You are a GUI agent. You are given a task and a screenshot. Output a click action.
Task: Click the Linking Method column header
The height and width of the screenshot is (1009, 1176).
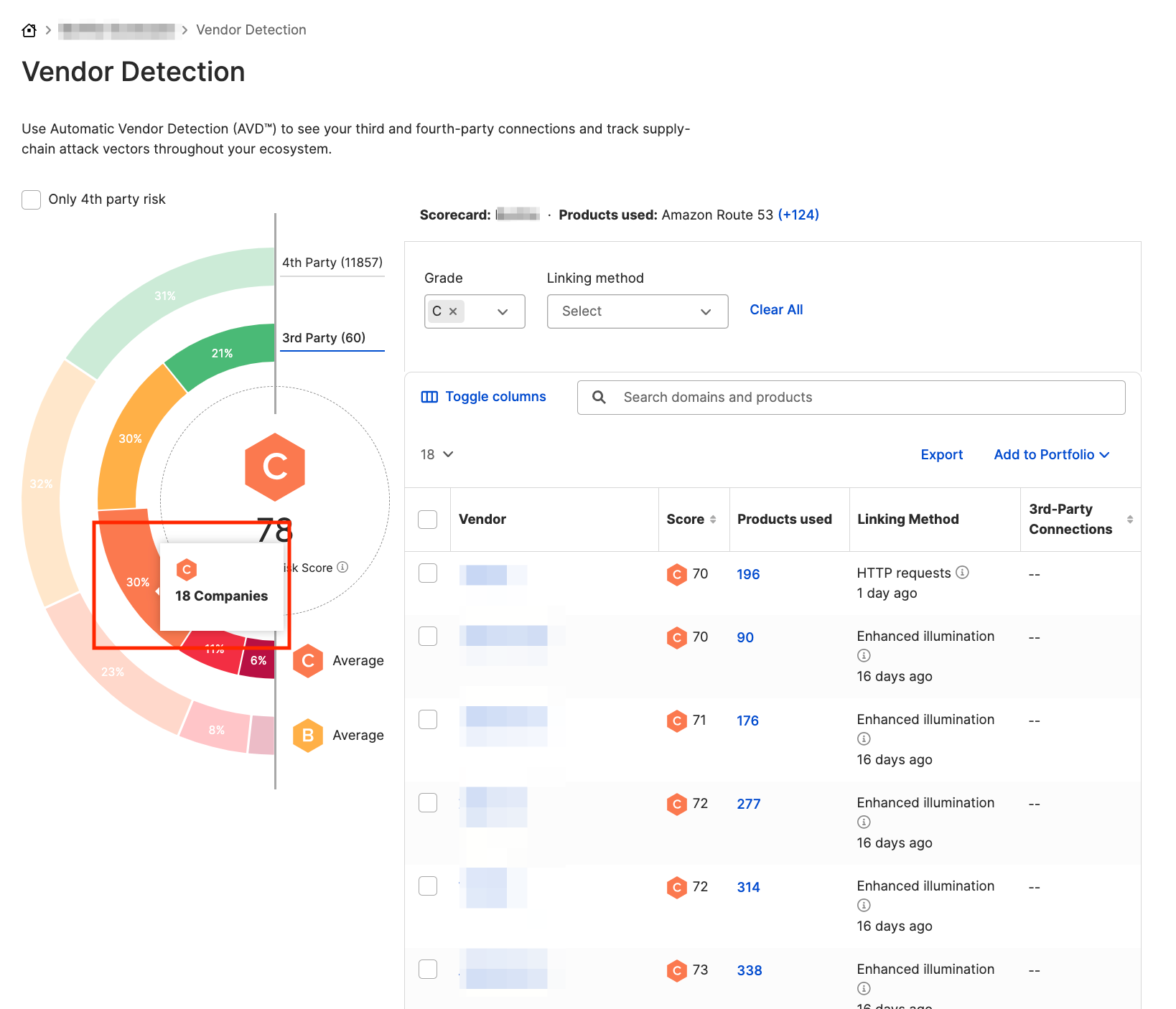pos(908,520)
